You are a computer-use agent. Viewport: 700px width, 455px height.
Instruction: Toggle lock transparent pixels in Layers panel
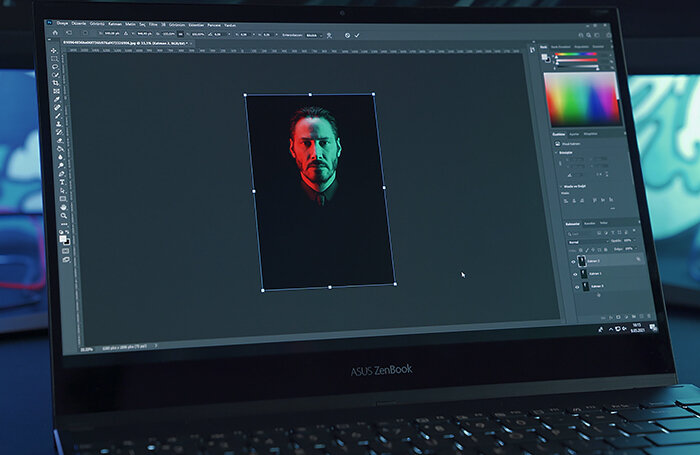tap(581, 250)
